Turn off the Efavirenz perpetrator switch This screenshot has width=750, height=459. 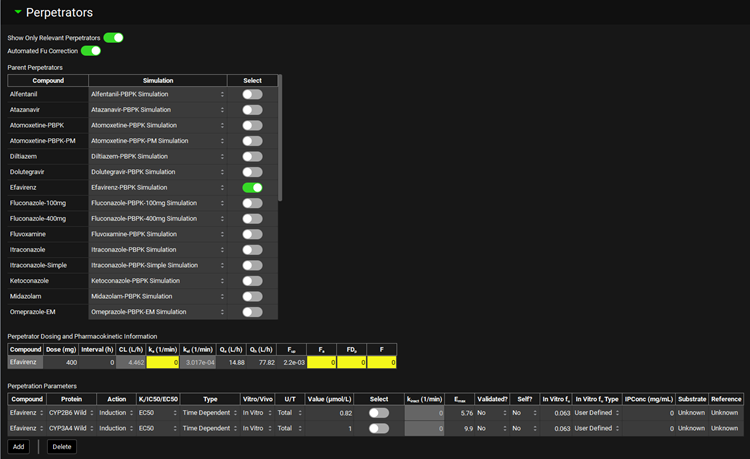coord(252,187)
